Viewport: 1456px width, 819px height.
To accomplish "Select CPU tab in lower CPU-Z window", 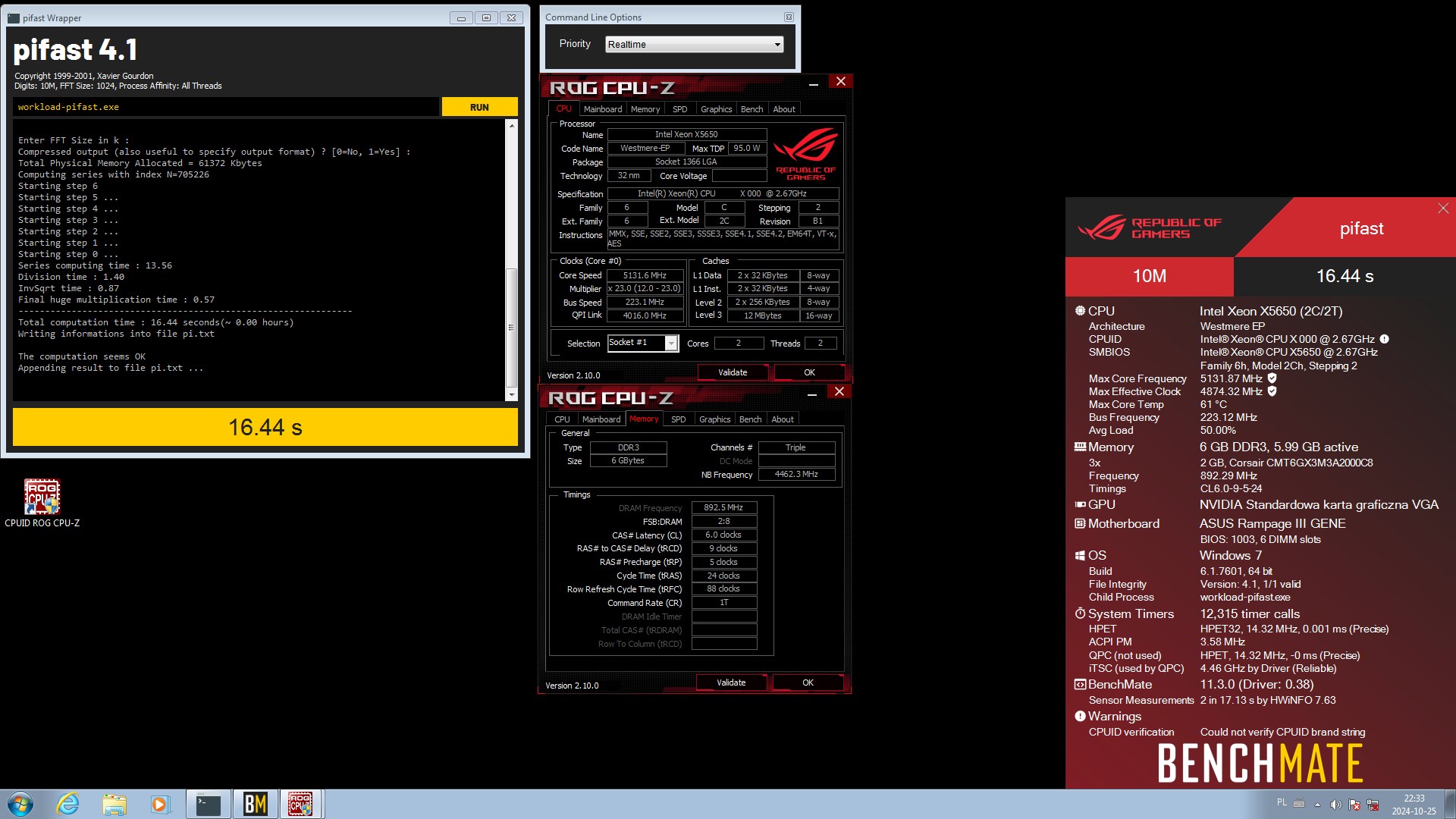I will point(562,419).
